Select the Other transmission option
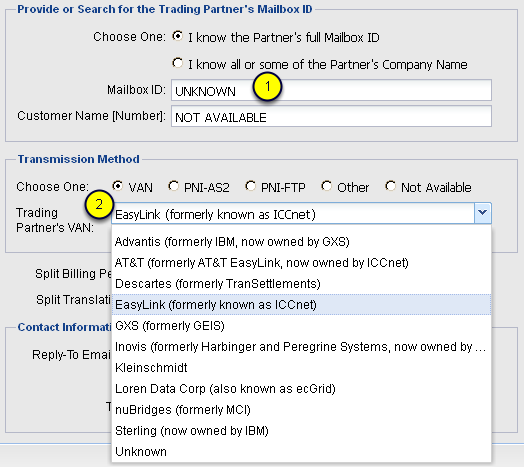The width and height of the screenshot is (524, 467). click(326, 186)
